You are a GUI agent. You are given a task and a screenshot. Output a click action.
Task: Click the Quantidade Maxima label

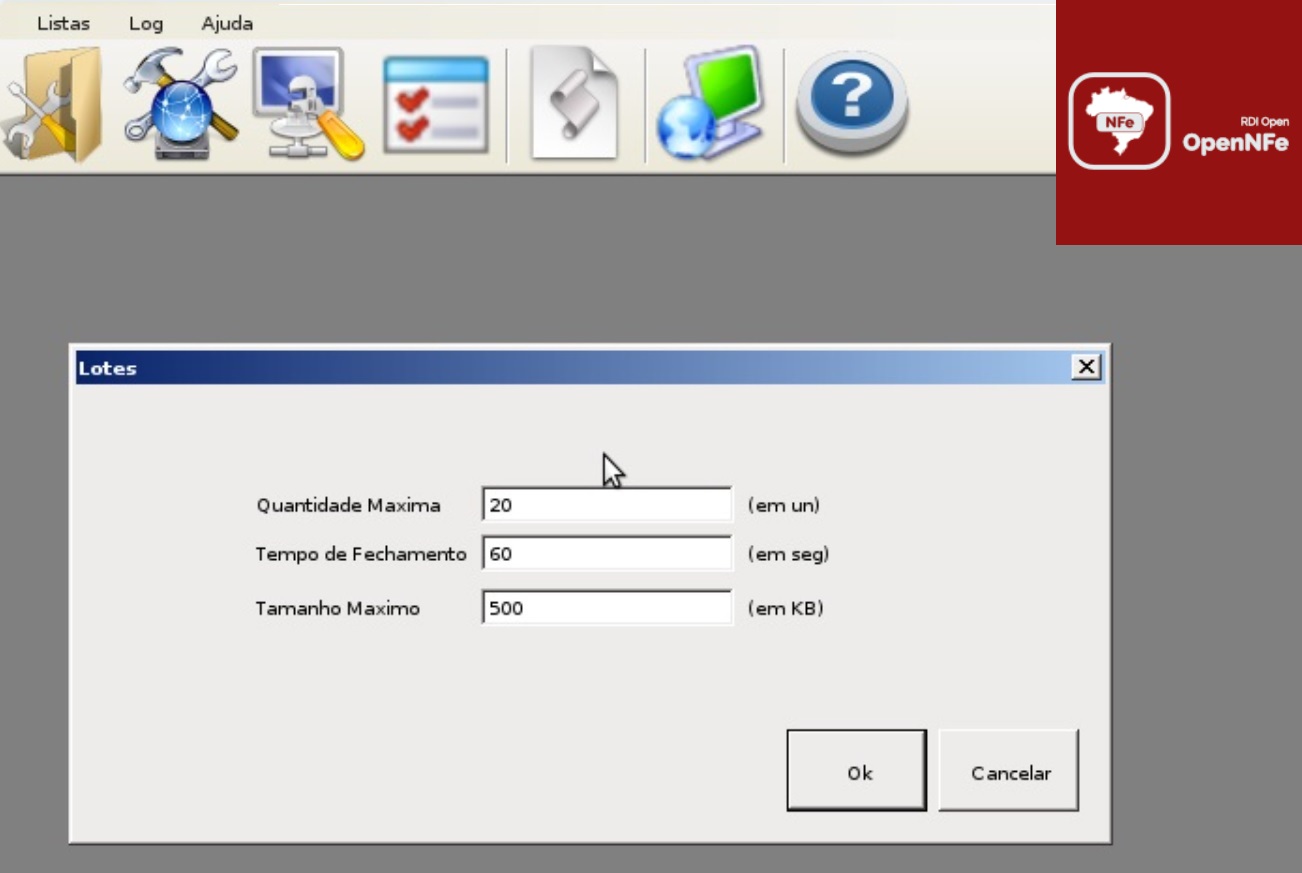348,505
